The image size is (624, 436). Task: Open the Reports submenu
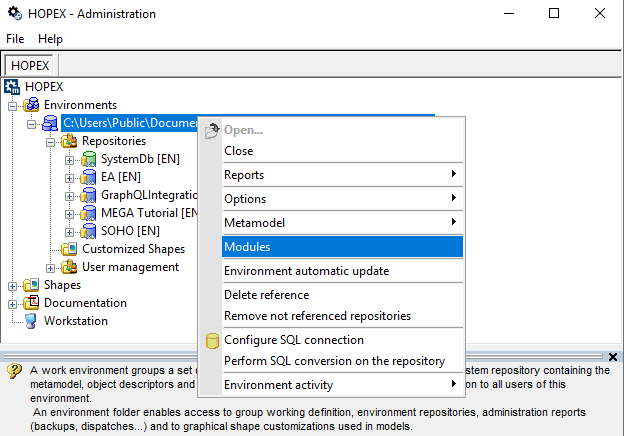(342, 175)
